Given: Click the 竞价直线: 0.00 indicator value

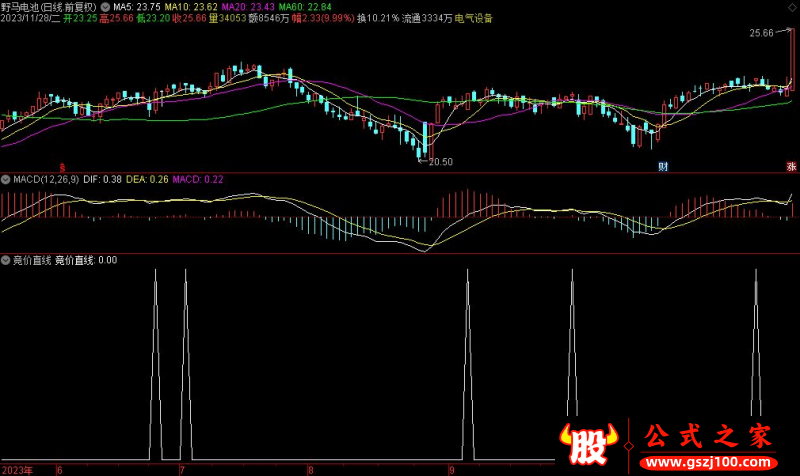Looking at the screenshot, I should click(86, 260).
